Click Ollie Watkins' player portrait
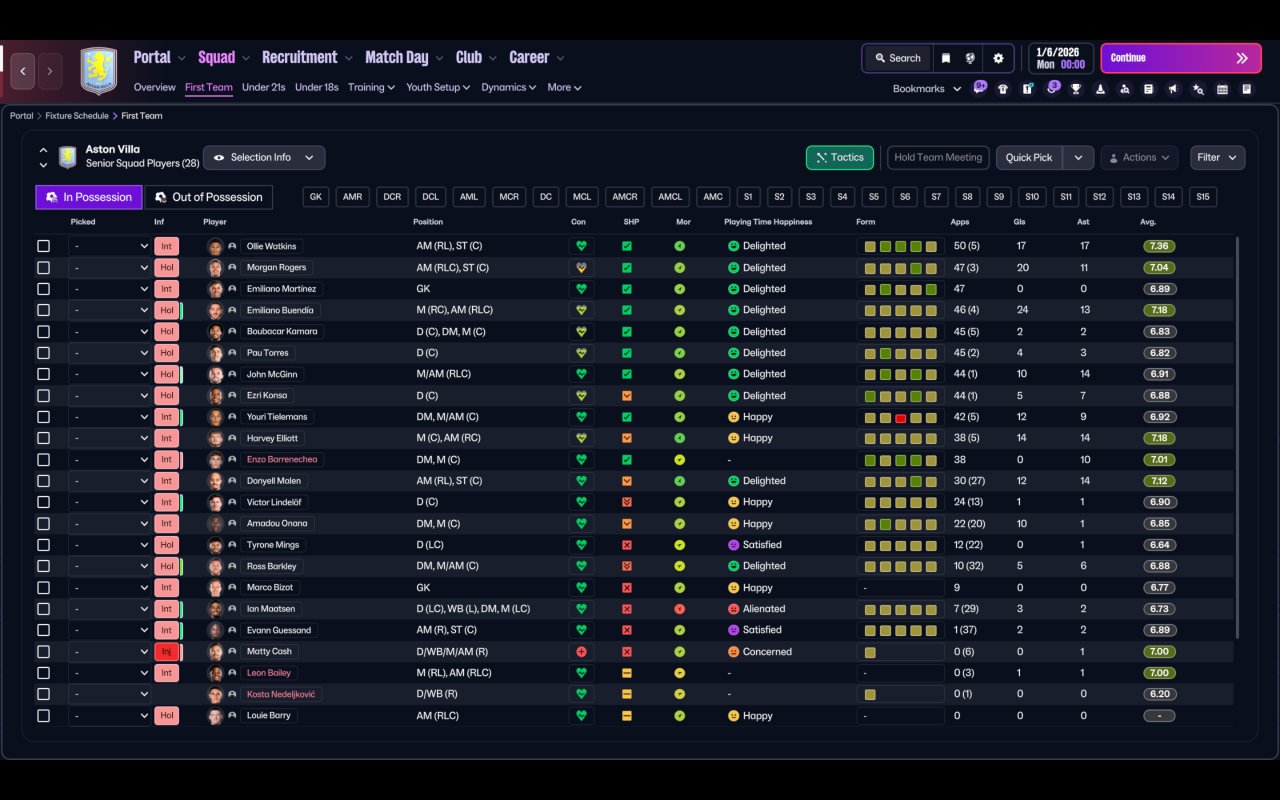The image size is (1280, 800). [x=214, y=246]
